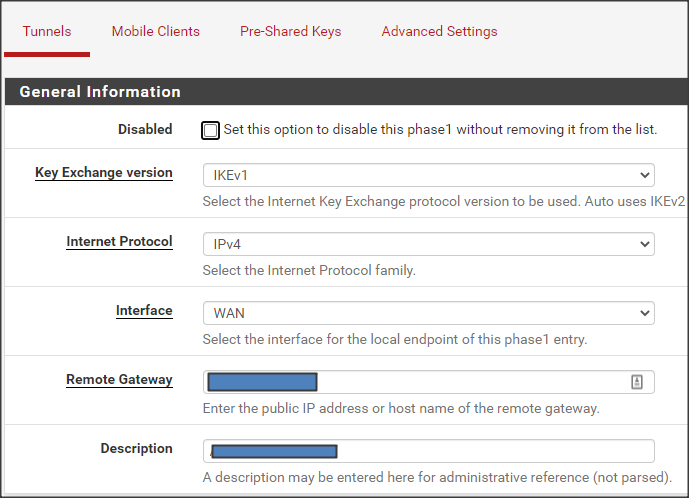
Task: Switch to the Tunnels tab
Action: [47, 31]
